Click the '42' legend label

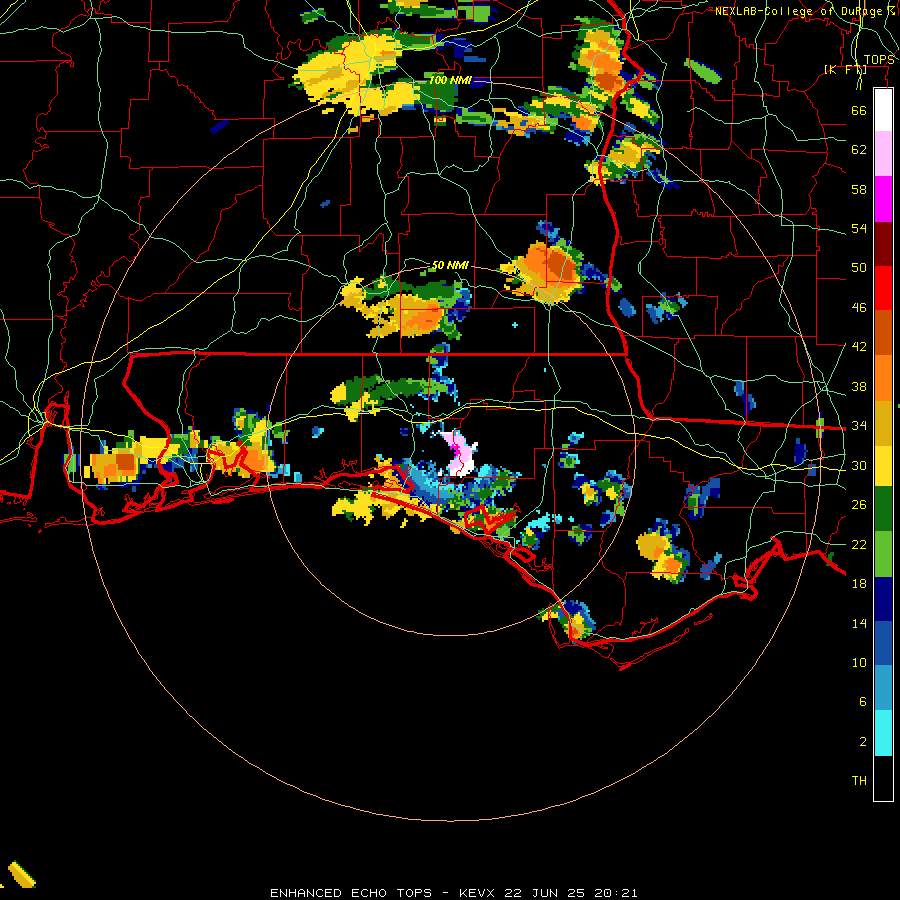pyautogui.click(x=859, y=347)
